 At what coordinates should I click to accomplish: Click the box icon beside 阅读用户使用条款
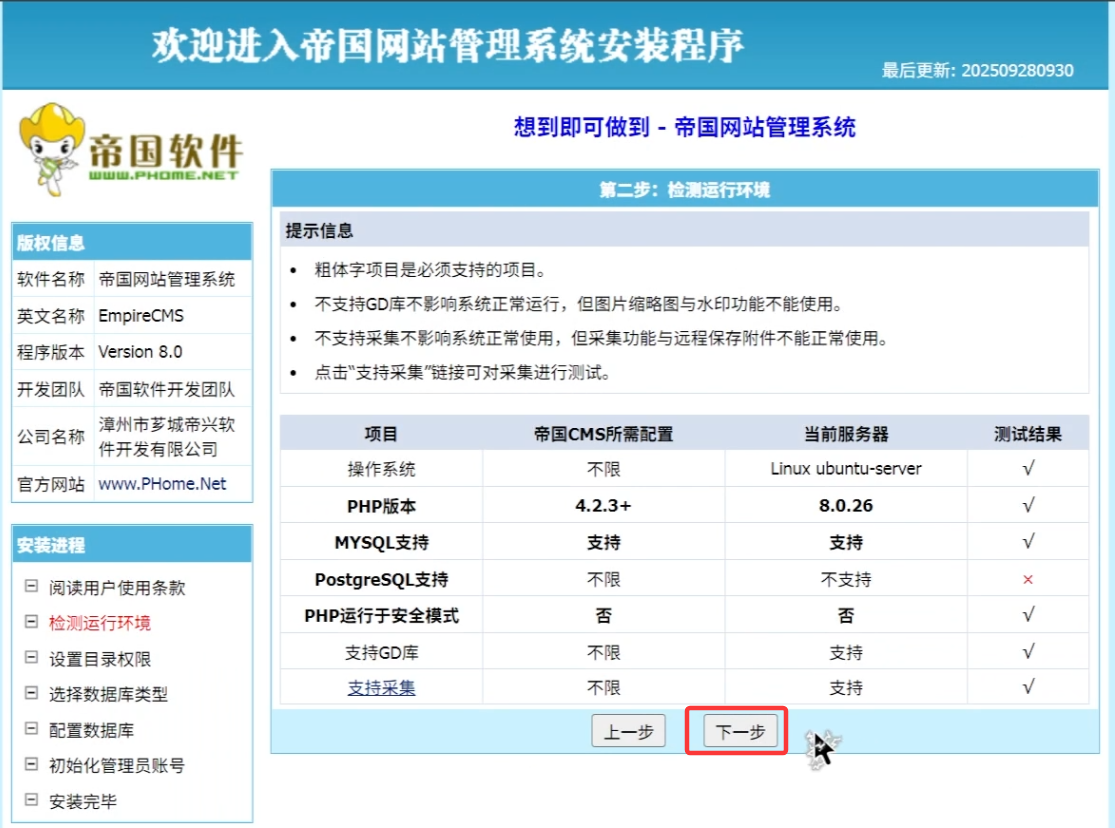click(x=31, y=587)
